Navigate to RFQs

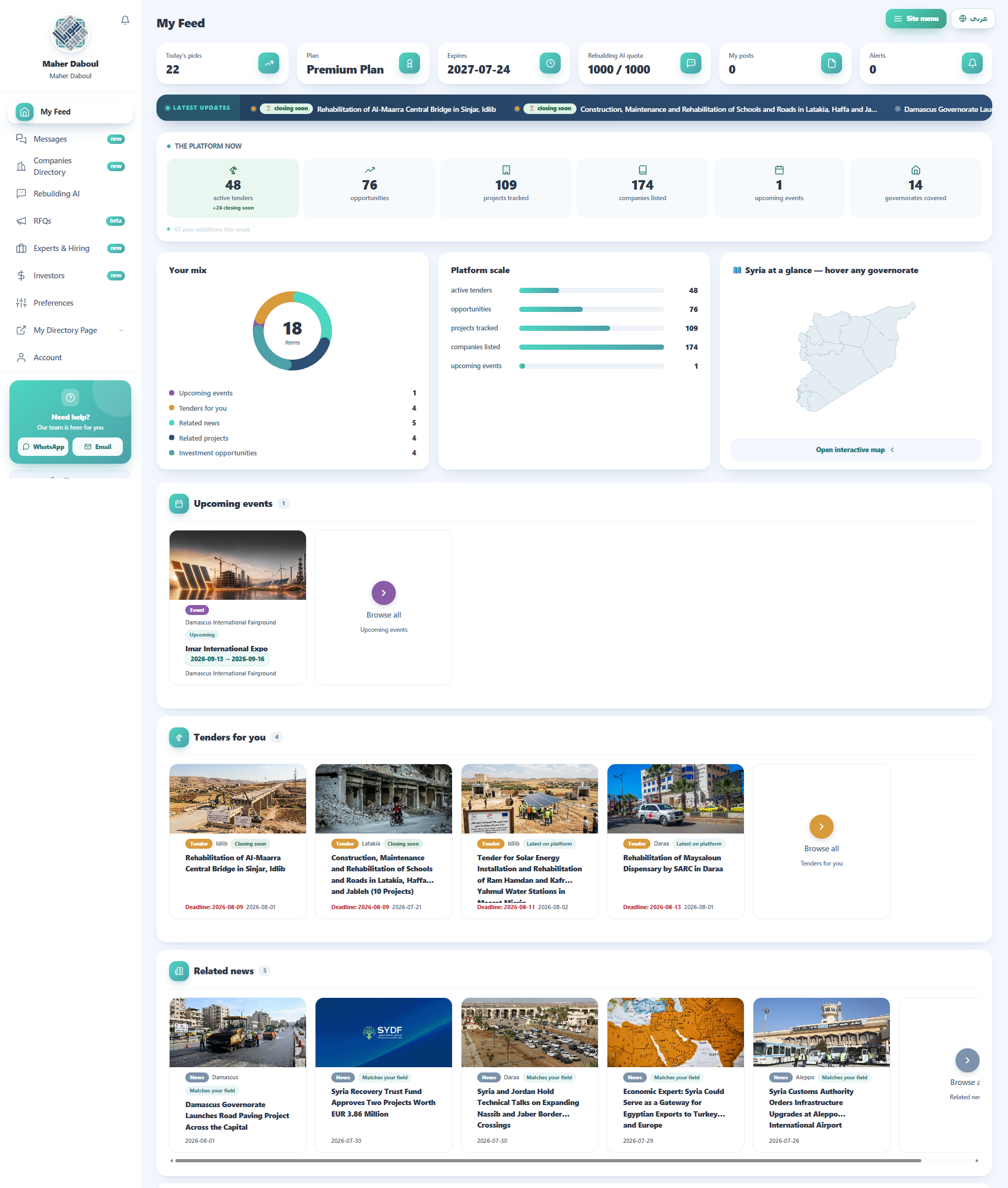pyautogui.click(x=70, y=221)
